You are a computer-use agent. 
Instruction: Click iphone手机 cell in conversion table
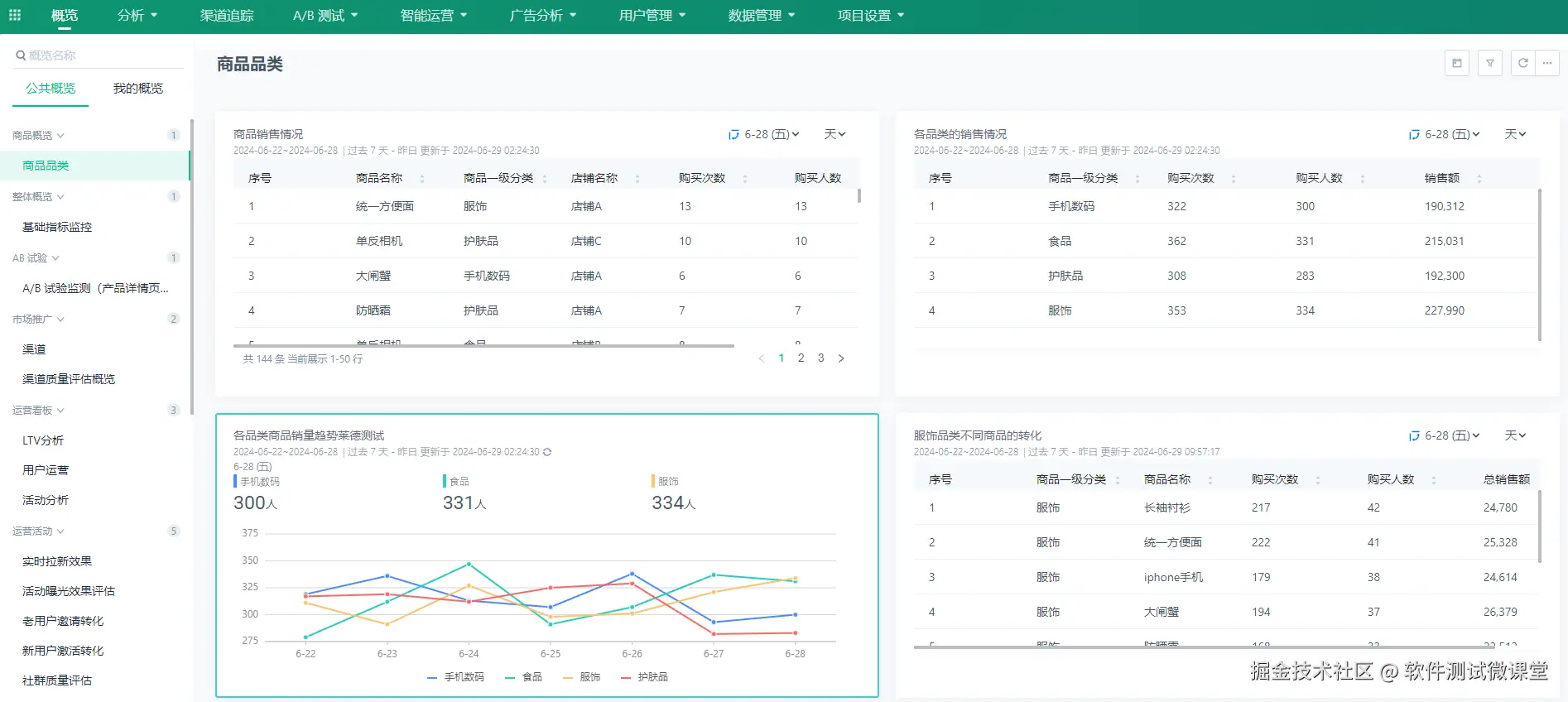point(1173,577)
